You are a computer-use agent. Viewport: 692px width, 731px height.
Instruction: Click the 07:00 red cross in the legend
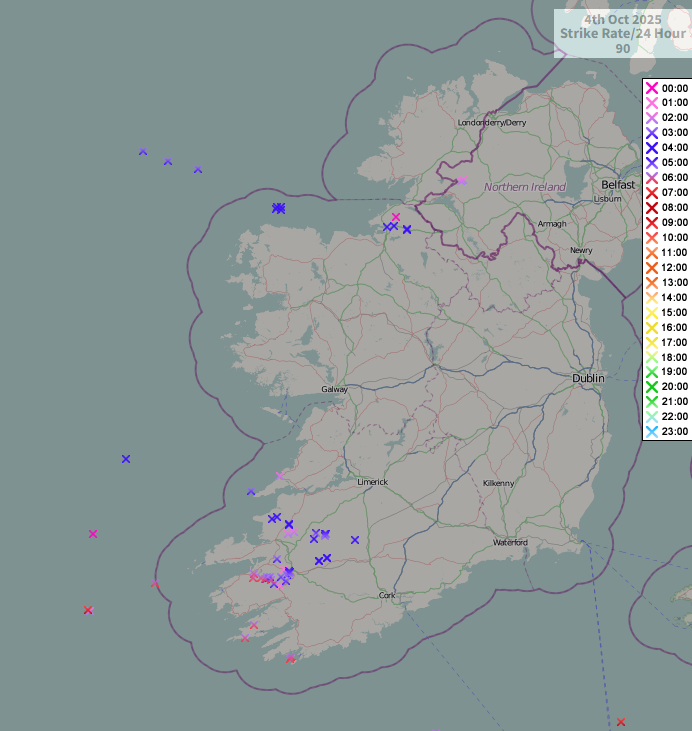(x=652, y=192)
